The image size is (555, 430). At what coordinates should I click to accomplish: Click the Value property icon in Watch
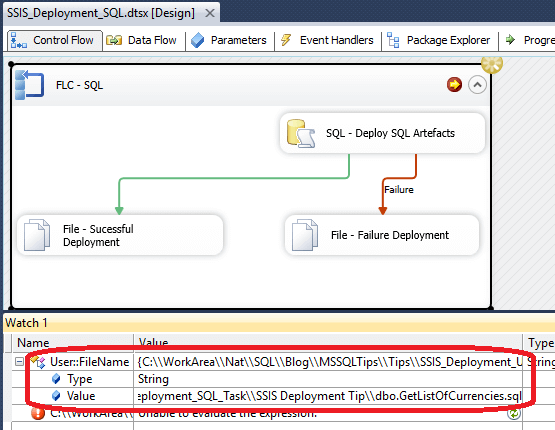(x=56, y=396)
